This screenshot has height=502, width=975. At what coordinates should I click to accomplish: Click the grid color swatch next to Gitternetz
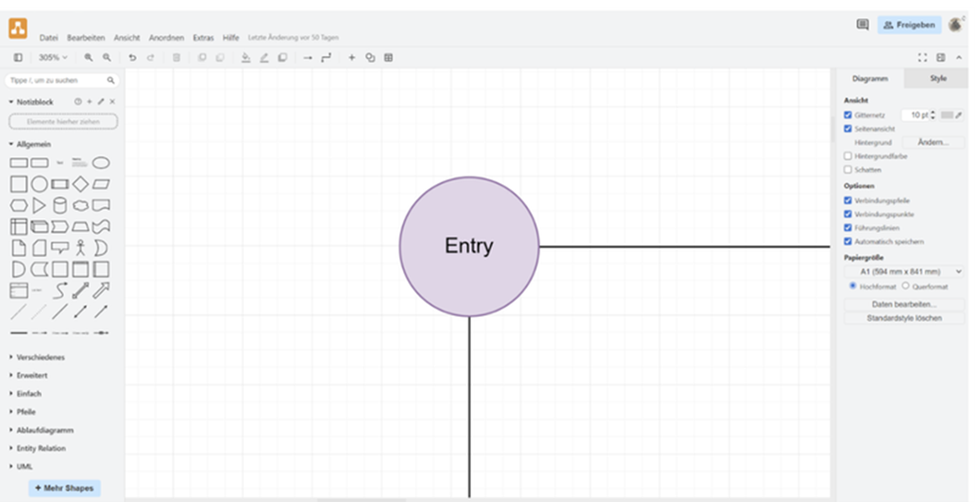947,115
